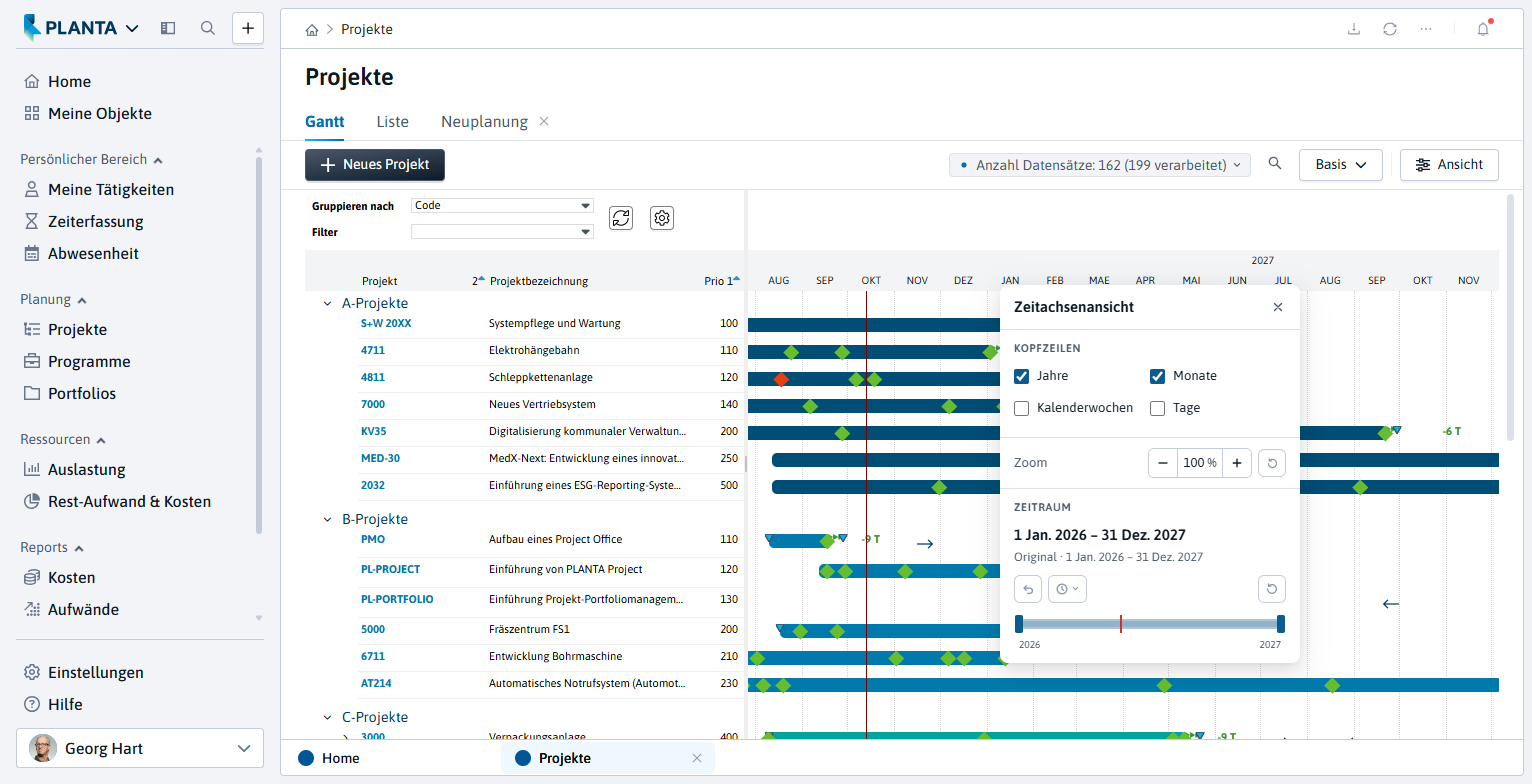
Task: Click the Neues Projekt button
Action: coord(375,165)
